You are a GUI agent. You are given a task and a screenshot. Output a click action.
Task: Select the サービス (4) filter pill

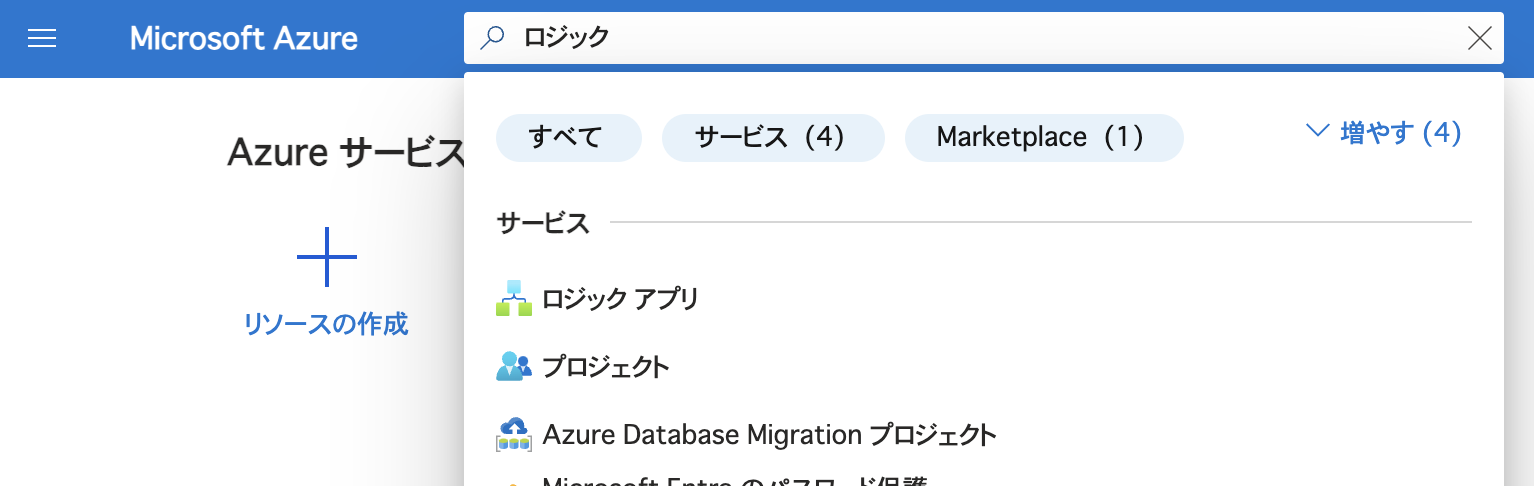pos(773,137)
